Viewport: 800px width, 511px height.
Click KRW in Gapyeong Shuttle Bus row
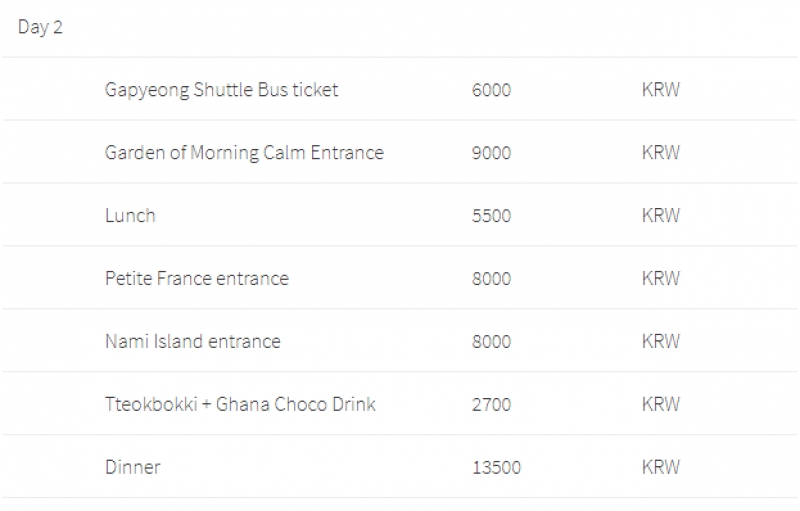[661, 90]
